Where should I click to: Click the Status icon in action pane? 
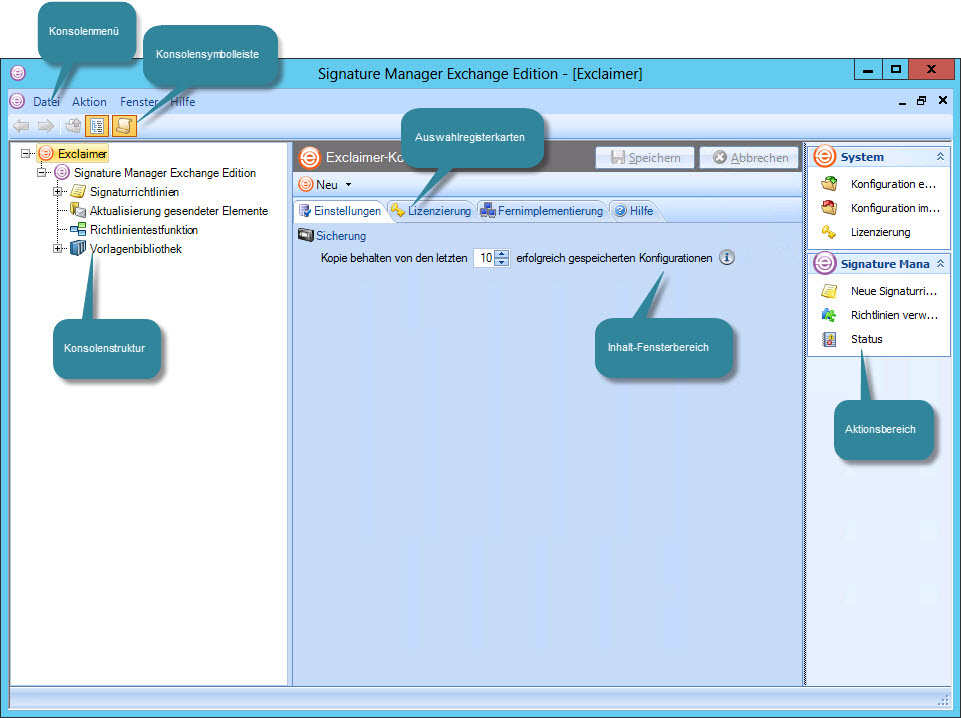829,339
